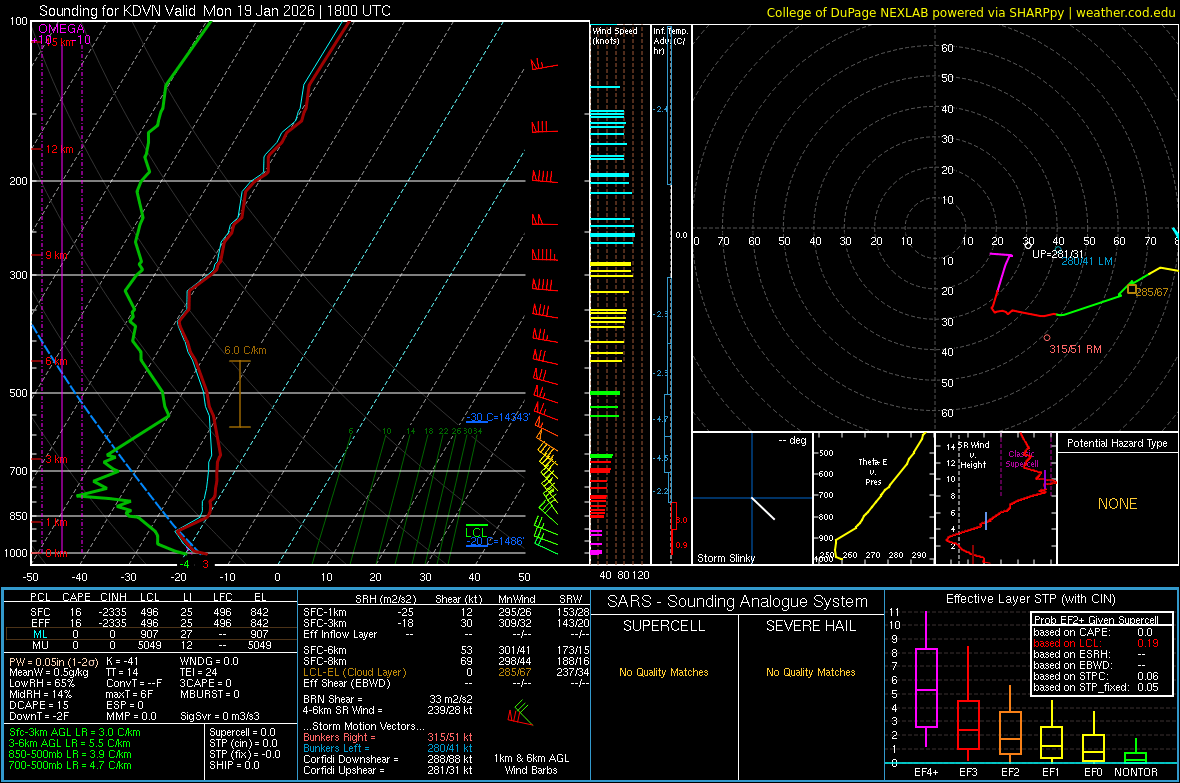The height and width of the screenshot is (783, 1180).
Task: Click the SR Wind v. Height label
Action: click(973, 455)
